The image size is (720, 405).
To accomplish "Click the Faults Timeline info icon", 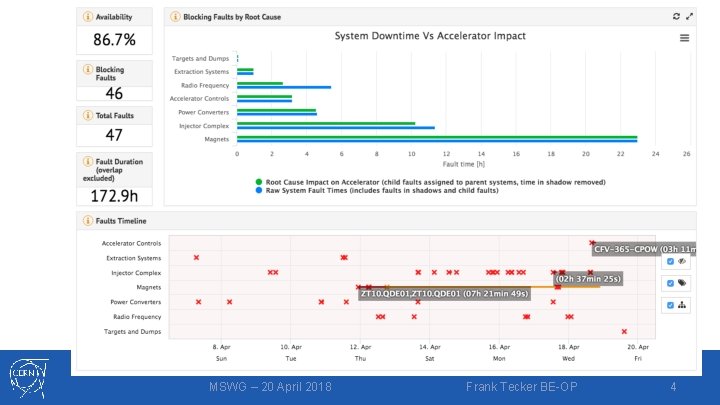I will [88, 220].
